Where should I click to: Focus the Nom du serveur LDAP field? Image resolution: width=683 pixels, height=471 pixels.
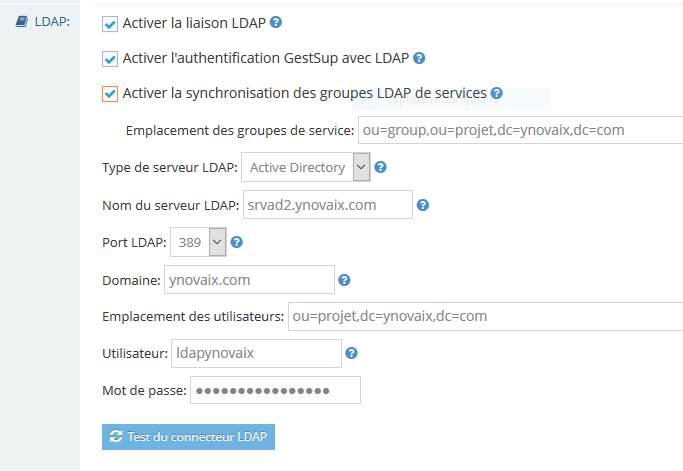click(x=328, y=204)
